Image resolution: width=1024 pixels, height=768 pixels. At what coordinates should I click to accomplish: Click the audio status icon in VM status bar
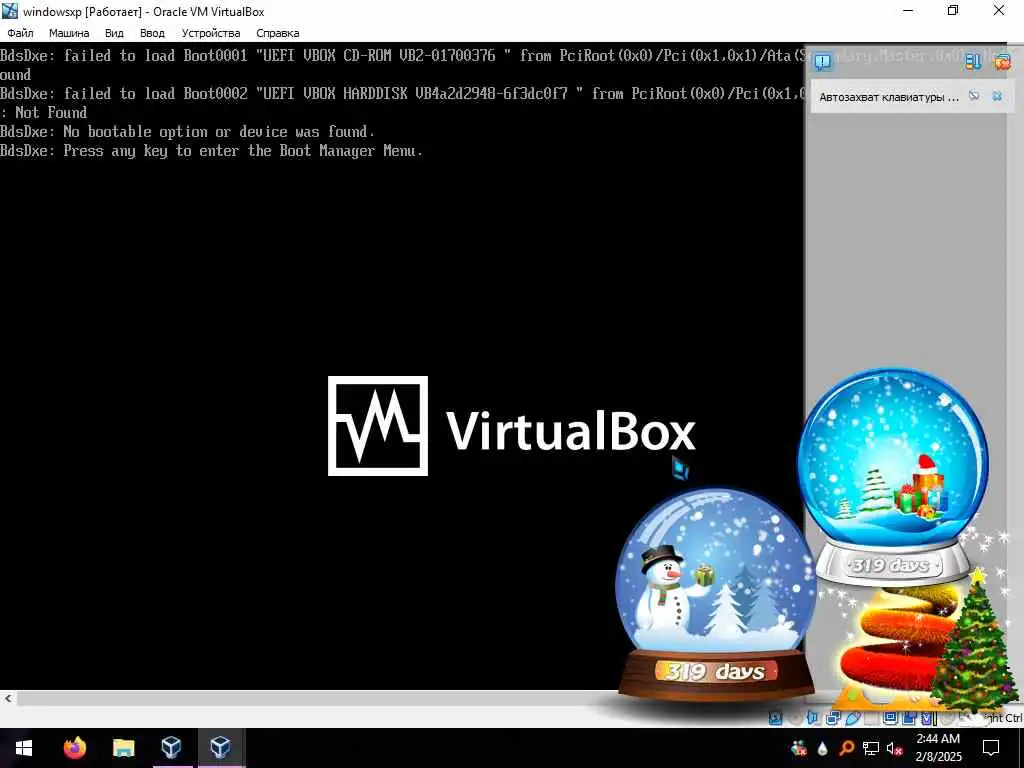812,718
